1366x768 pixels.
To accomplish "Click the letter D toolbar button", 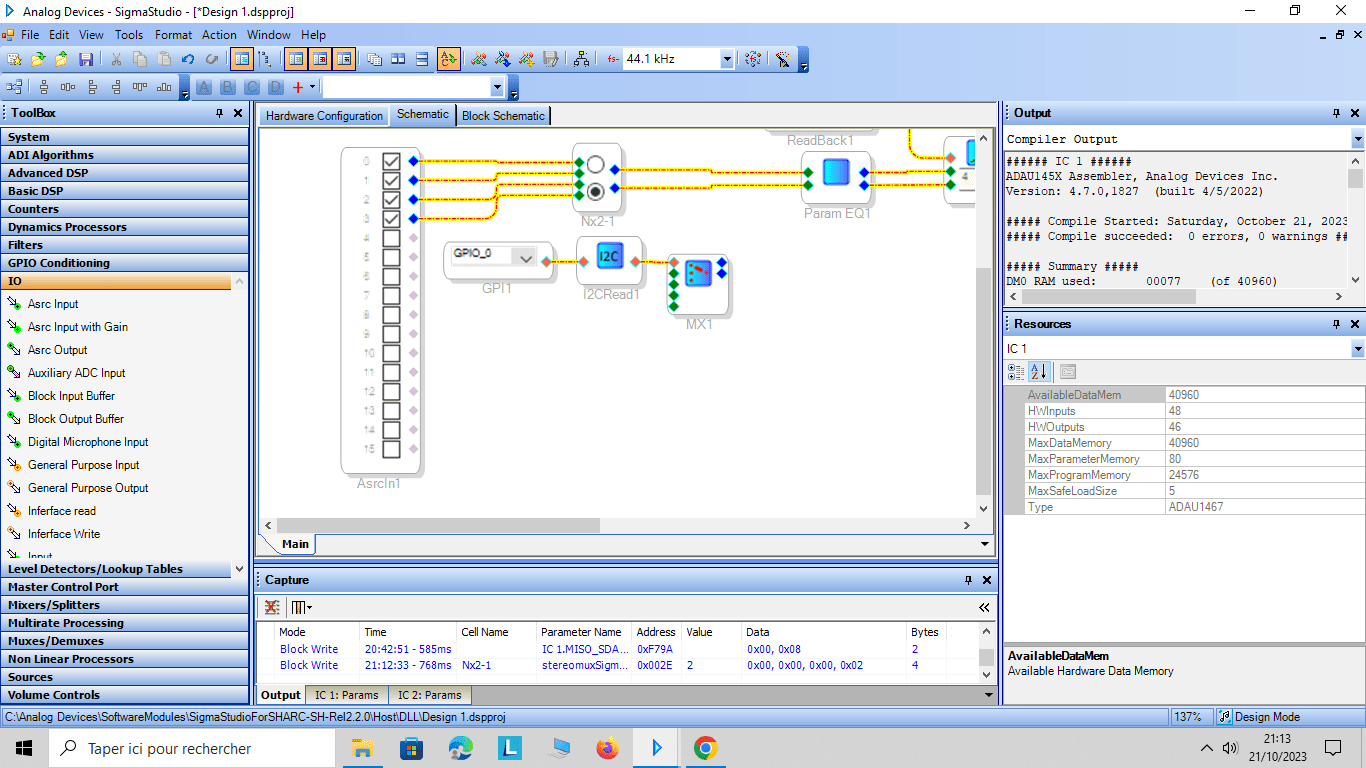I will (x=276, y=87).
